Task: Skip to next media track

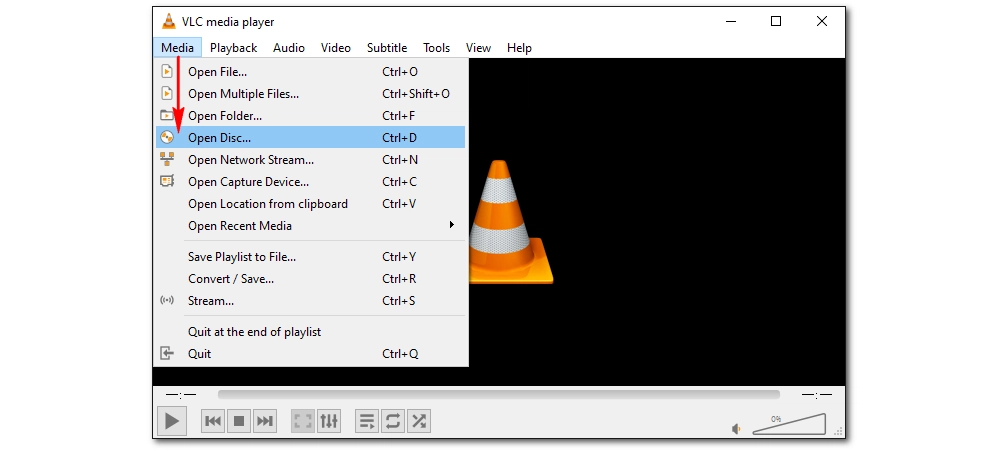Action: 265,421
